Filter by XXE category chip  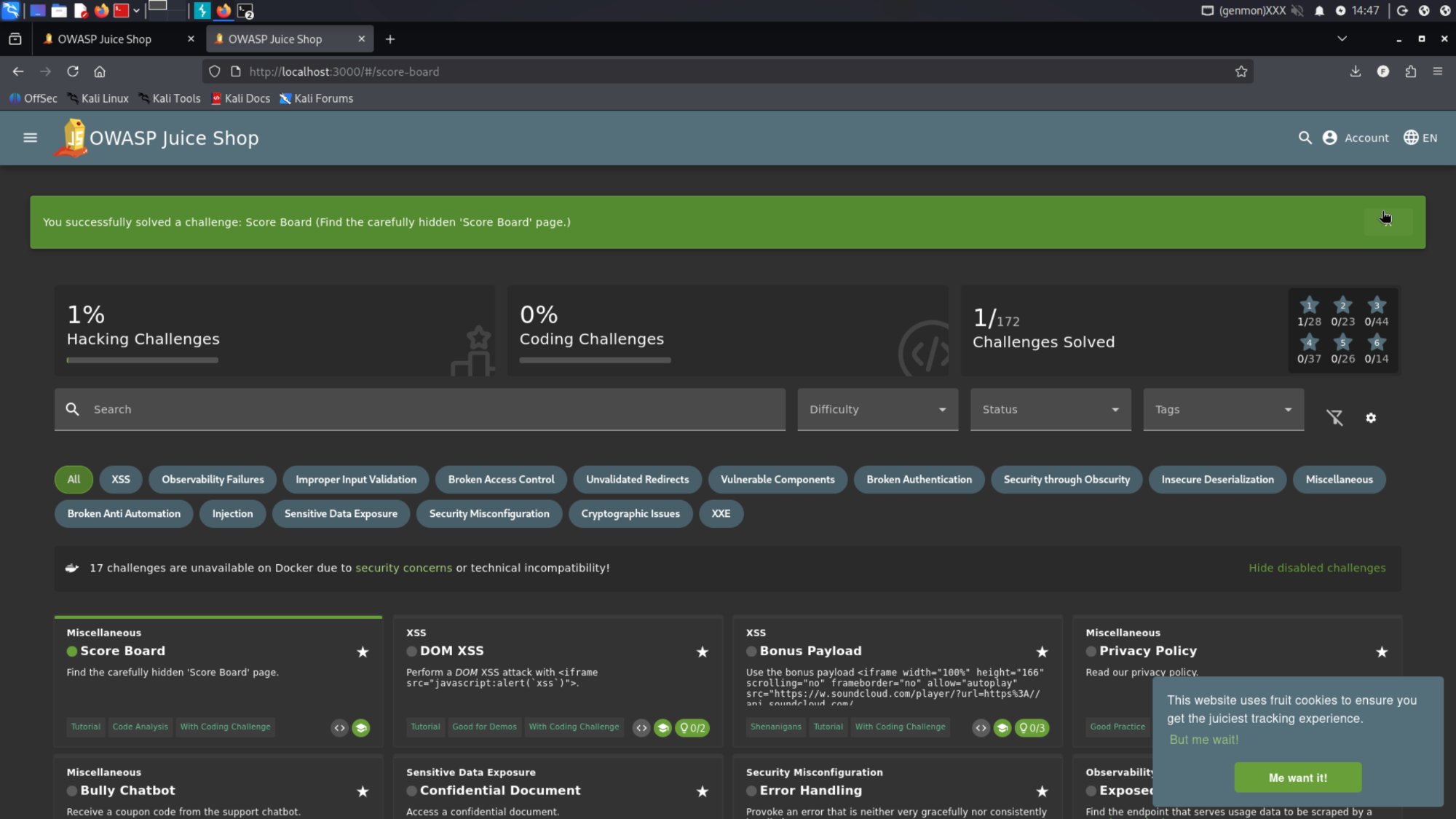coord(721,513)
